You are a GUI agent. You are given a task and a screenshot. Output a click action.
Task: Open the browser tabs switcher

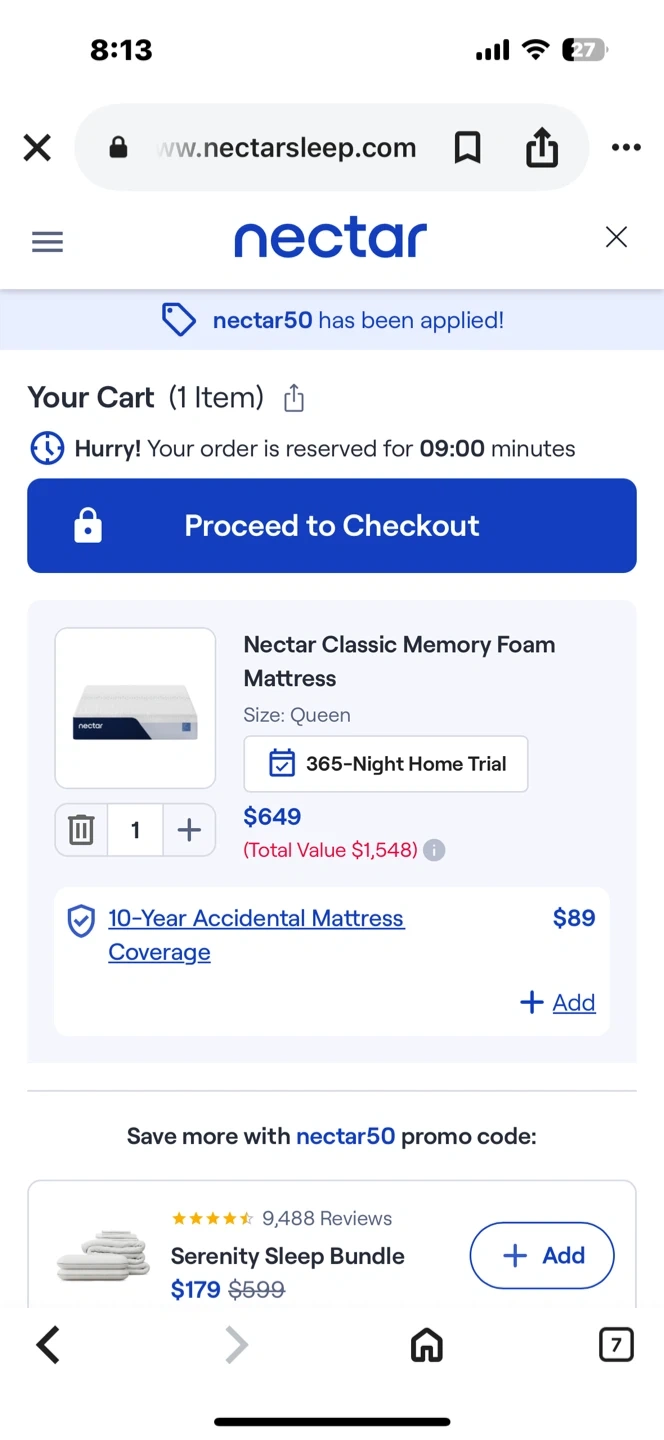(615, 1346)
